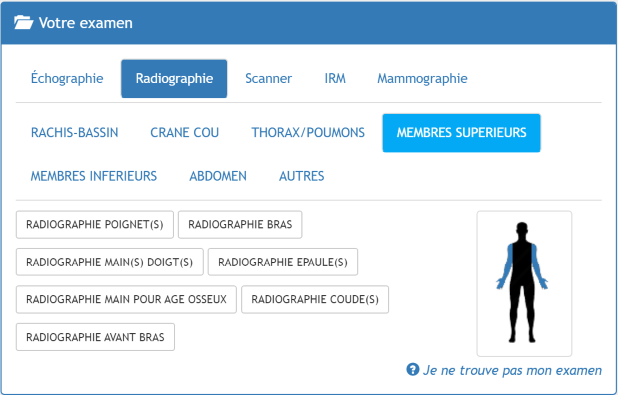This screenshot has width=618, height=395.
Task: Switch to the IRM tab
Action: click(x=335, y=78)
